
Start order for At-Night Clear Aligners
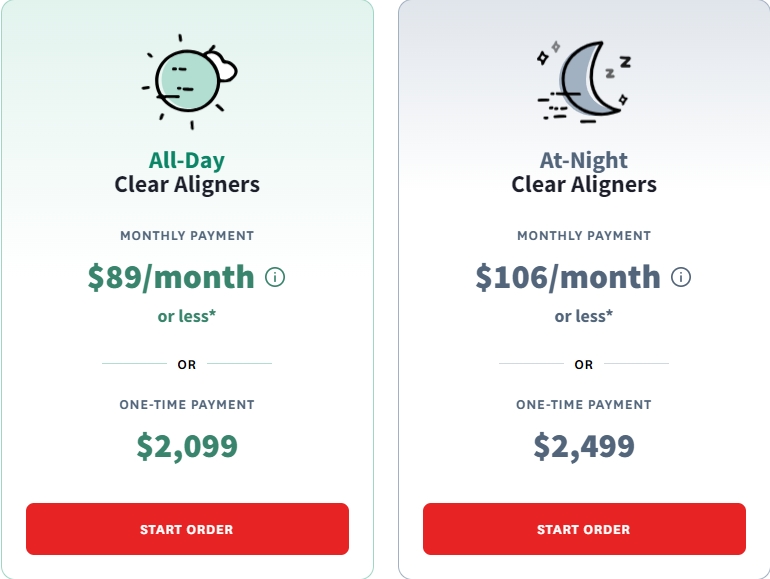point(584,529)
